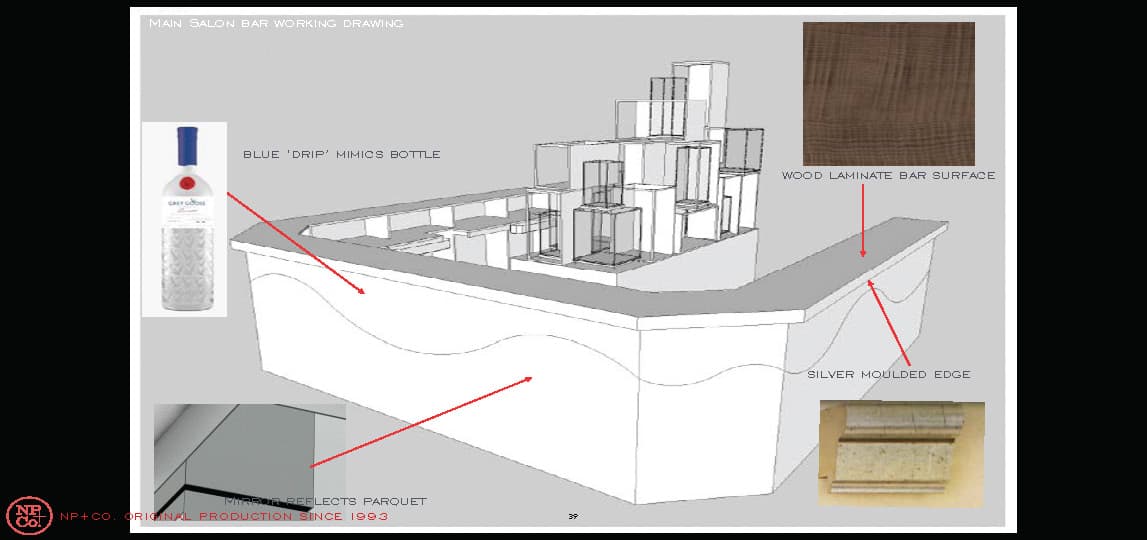
Task: Click the 'Main Salon bar working drawing' title
Action: tap(275, 22)
